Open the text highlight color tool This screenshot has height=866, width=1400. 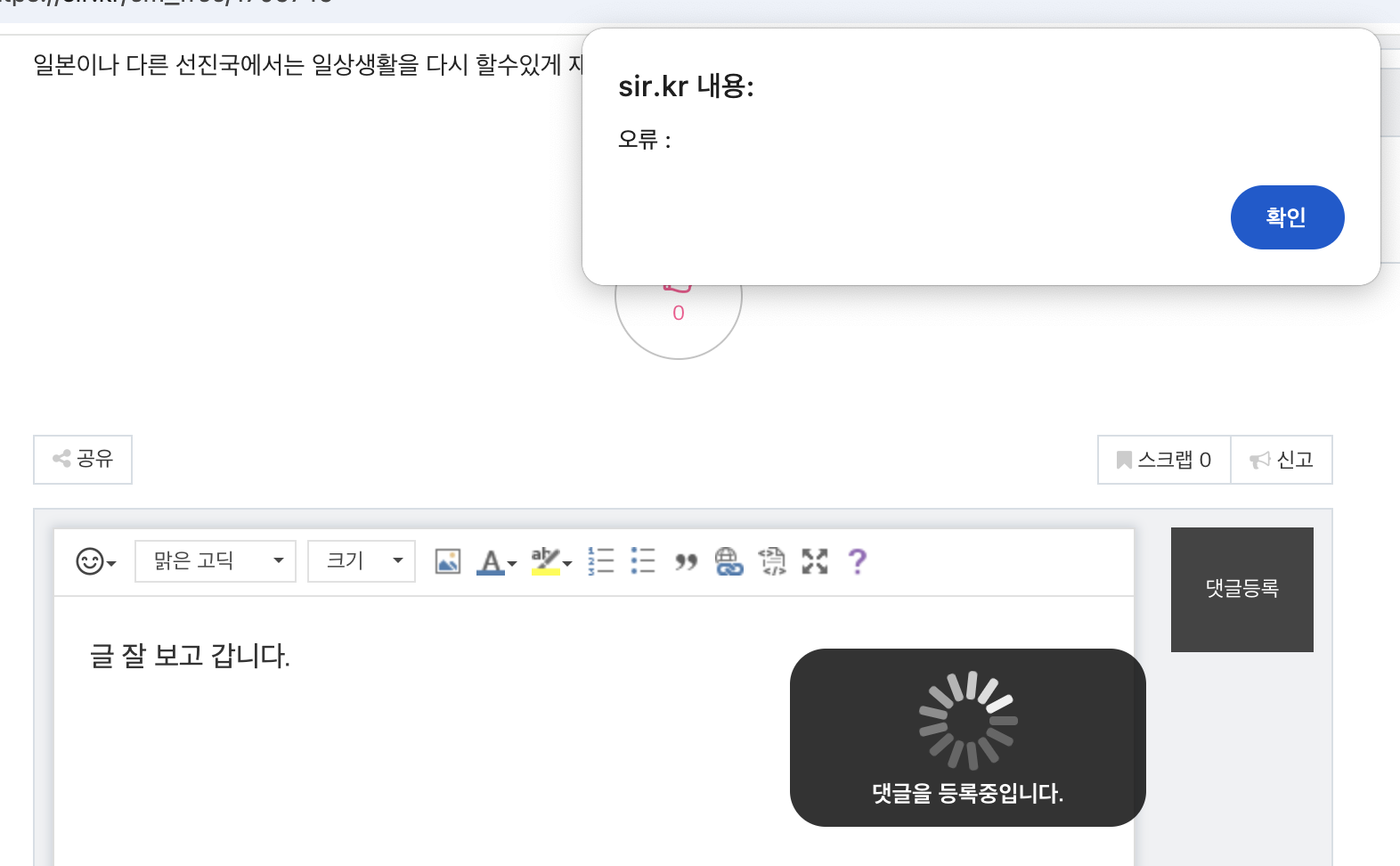pyautogui.click(x=550, y=561)
